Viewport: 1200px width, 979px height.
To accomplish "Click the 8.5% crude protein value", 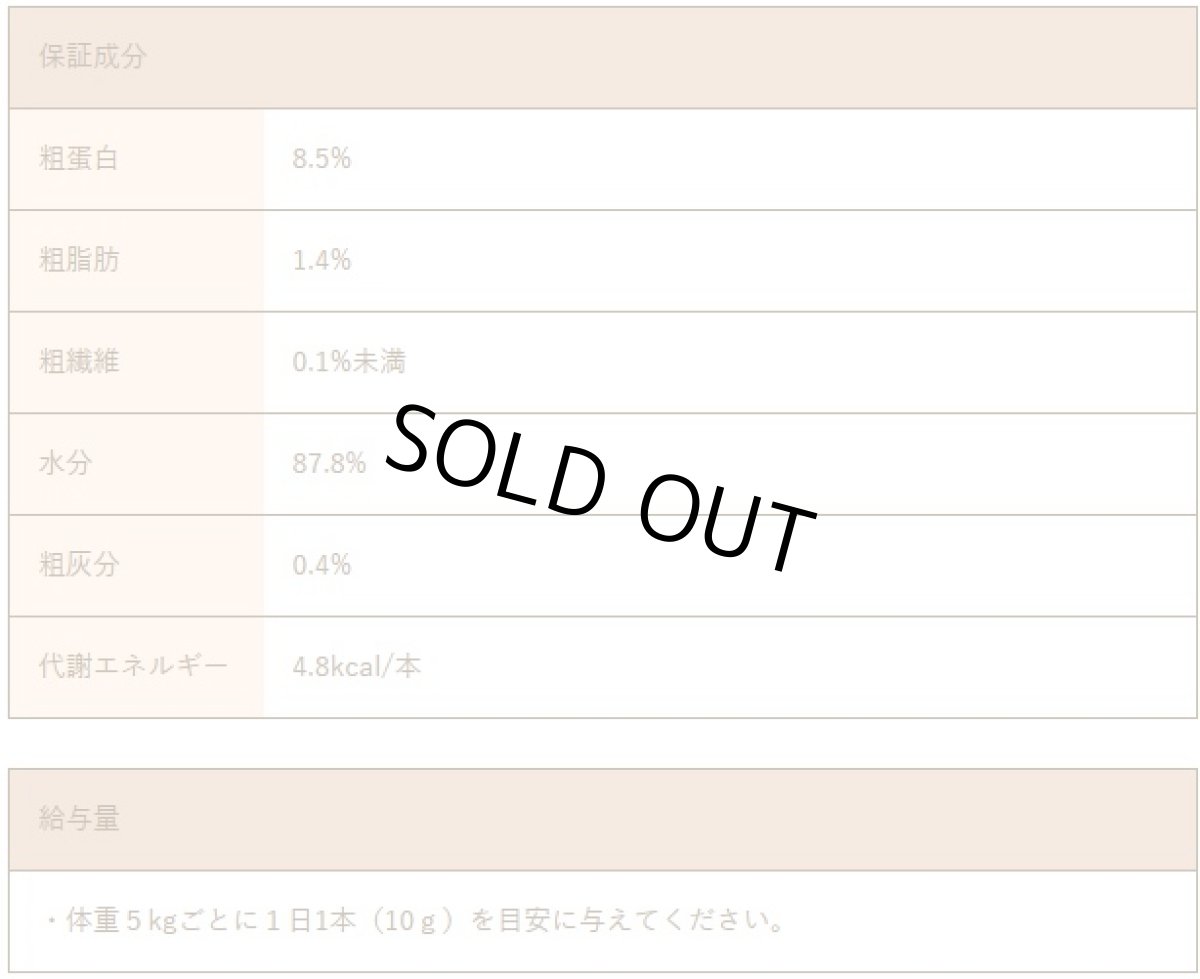I will [x=321, y=159].
